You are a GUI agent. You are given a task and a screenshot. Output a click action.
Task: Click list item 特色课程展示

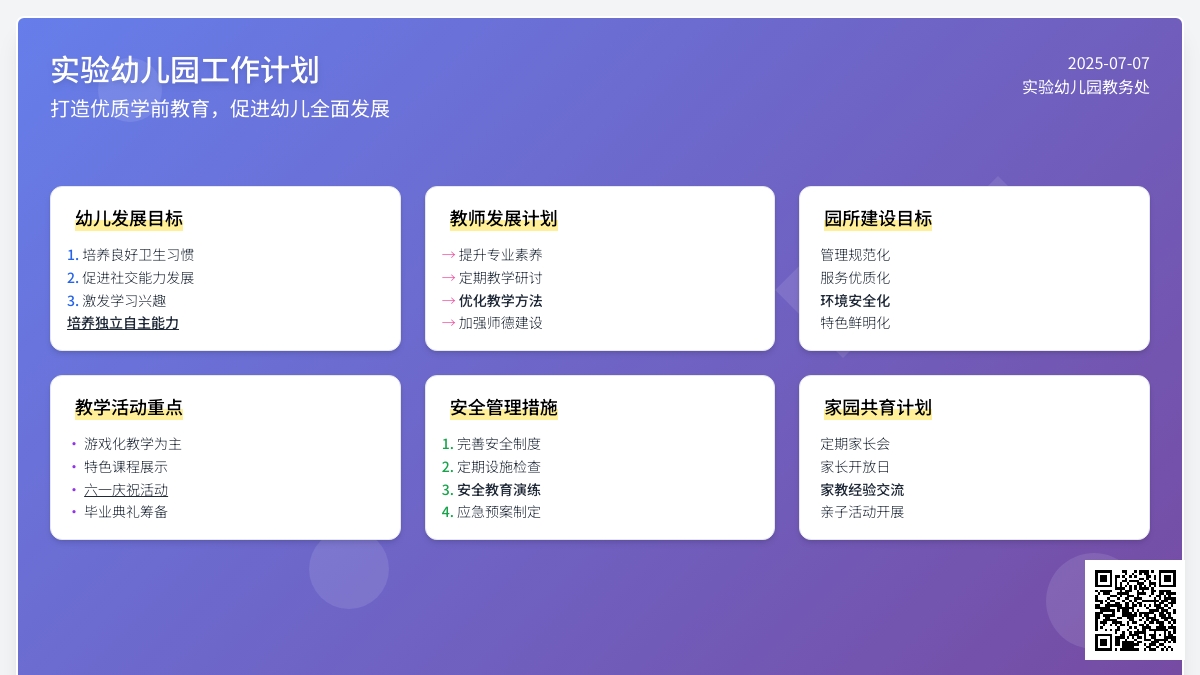(126, 467)
